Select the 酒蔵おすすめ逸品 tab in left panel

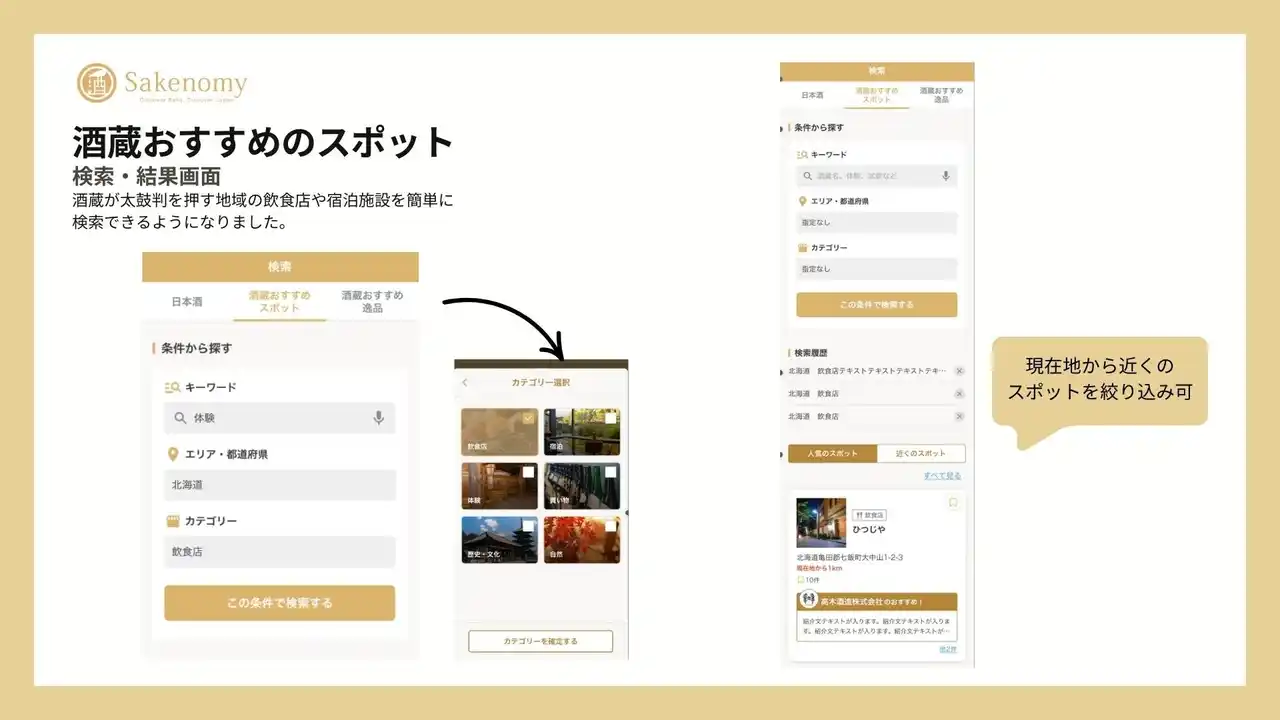[372, 301]
